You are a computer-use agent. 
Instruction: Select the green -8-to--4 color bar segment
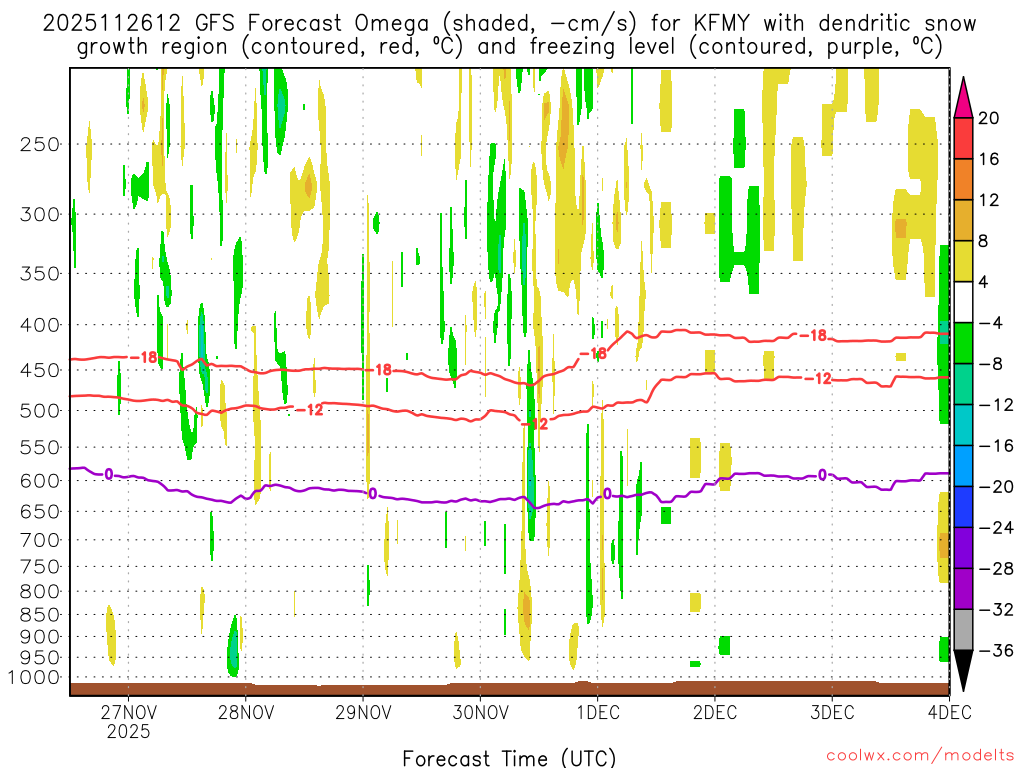point(963,343)
